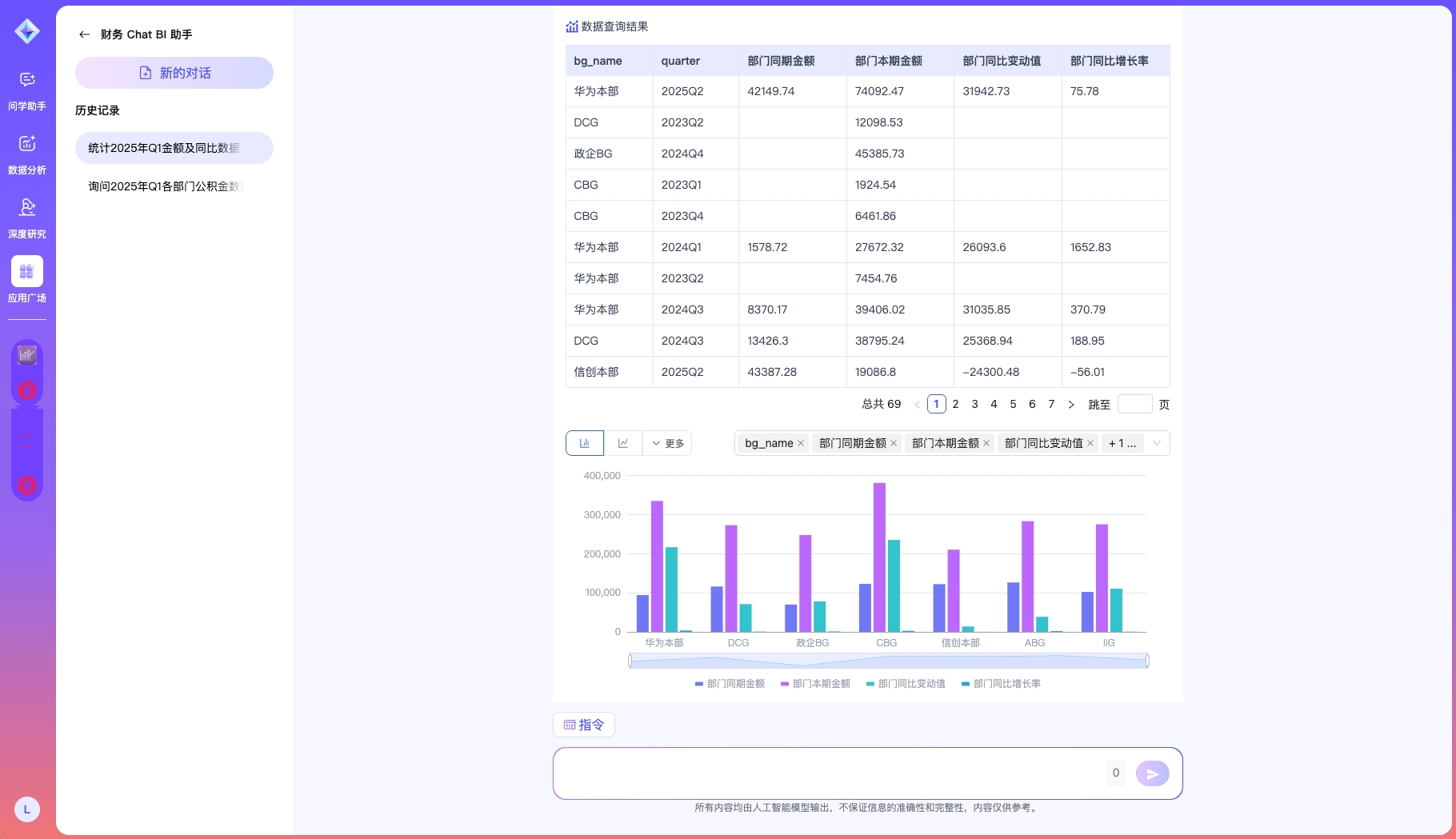Toggle 部门本期金额 series in chart legend
Image resolution: width=1456 pixels, height=839 pixels.
coord(815,684)
